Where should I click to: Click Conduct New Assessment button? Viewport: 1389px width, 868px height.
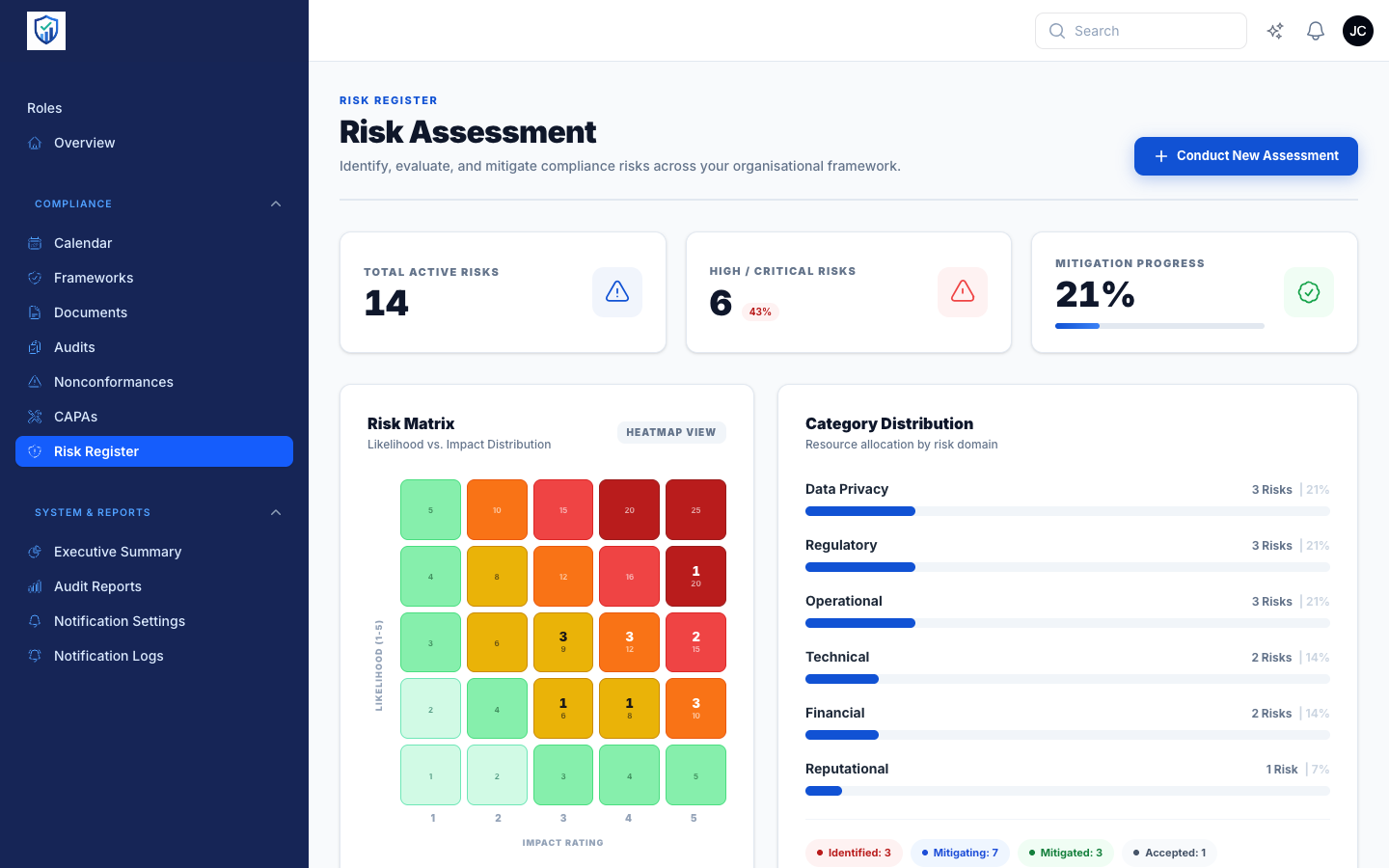click(1246, 156)
